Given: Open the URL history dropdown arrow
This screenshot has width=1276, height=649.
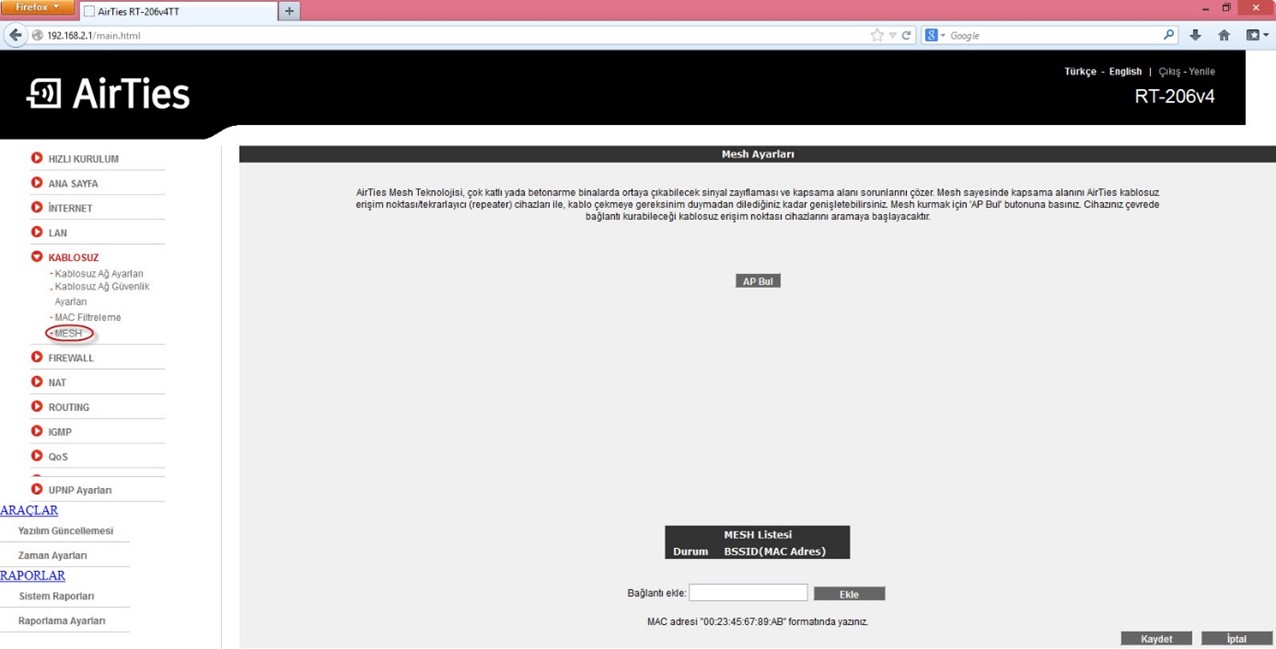Looking at the screenshot, I should [x=893, y=35].
